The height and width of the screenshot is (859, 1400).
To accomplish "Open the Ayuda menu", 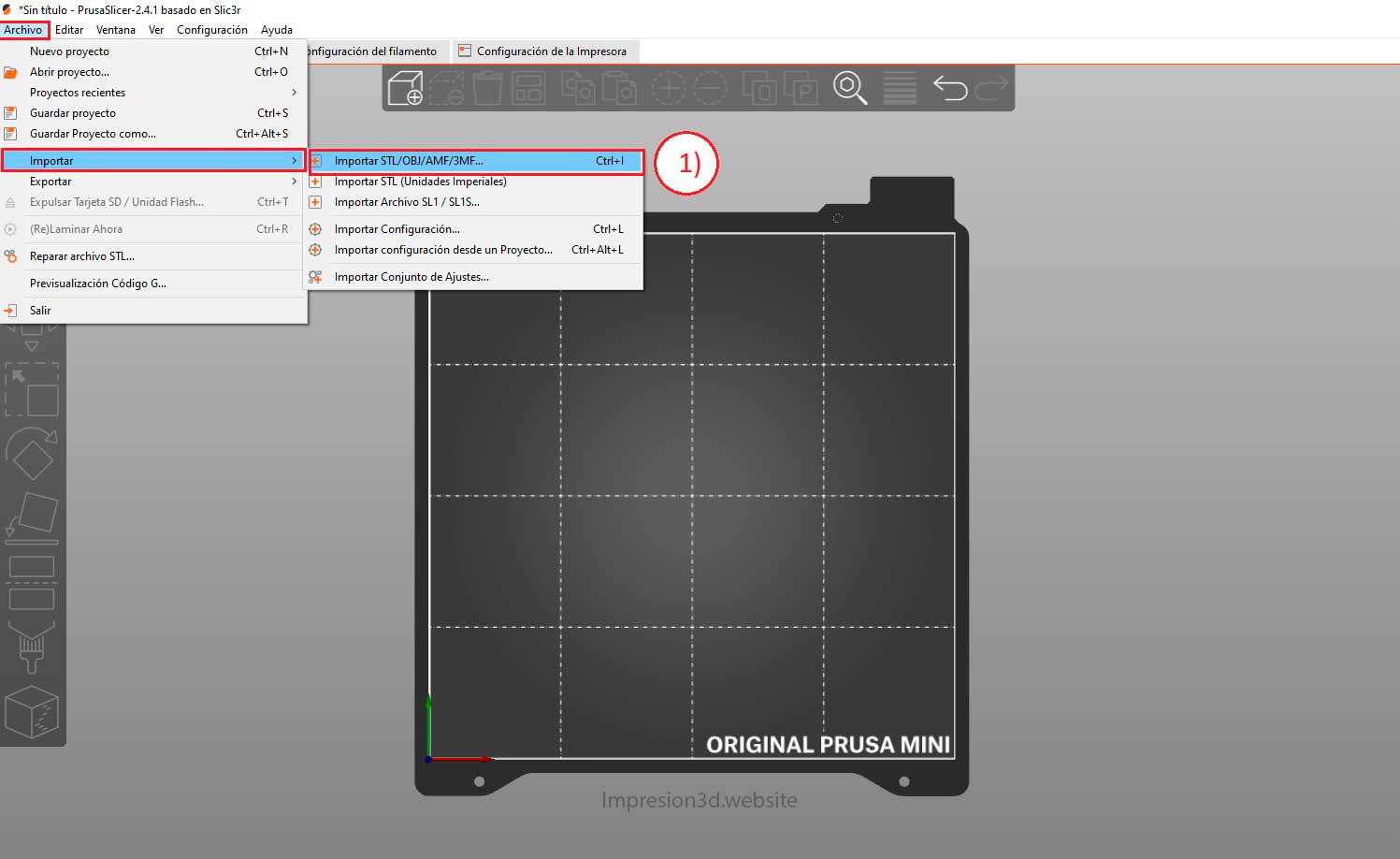I will pos(277,30).
